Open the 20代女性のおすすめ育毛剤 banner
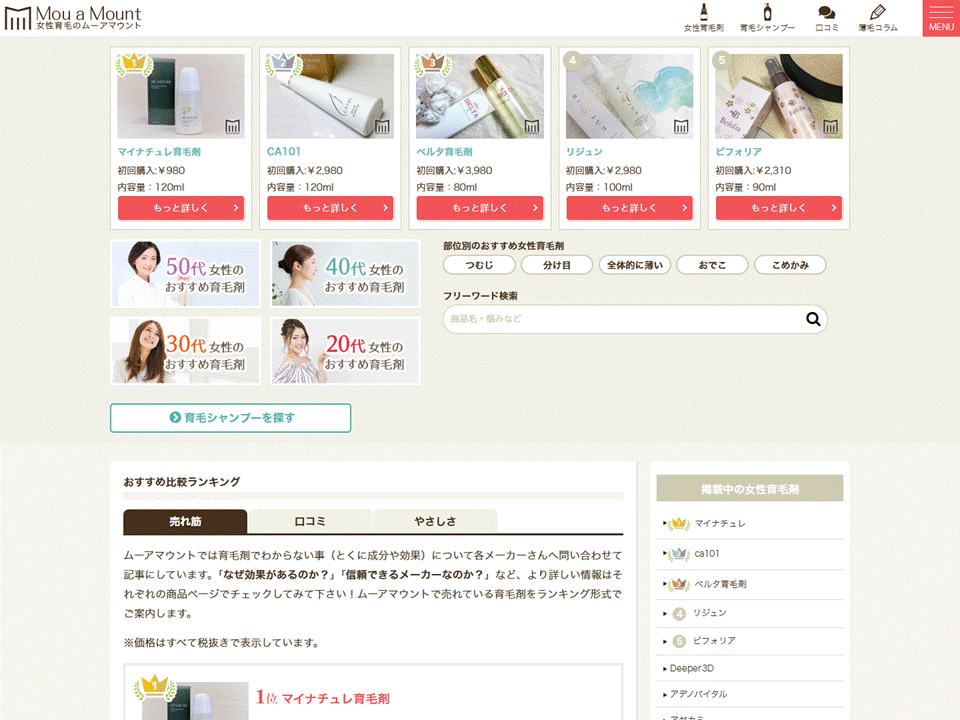 click(345, 351)
